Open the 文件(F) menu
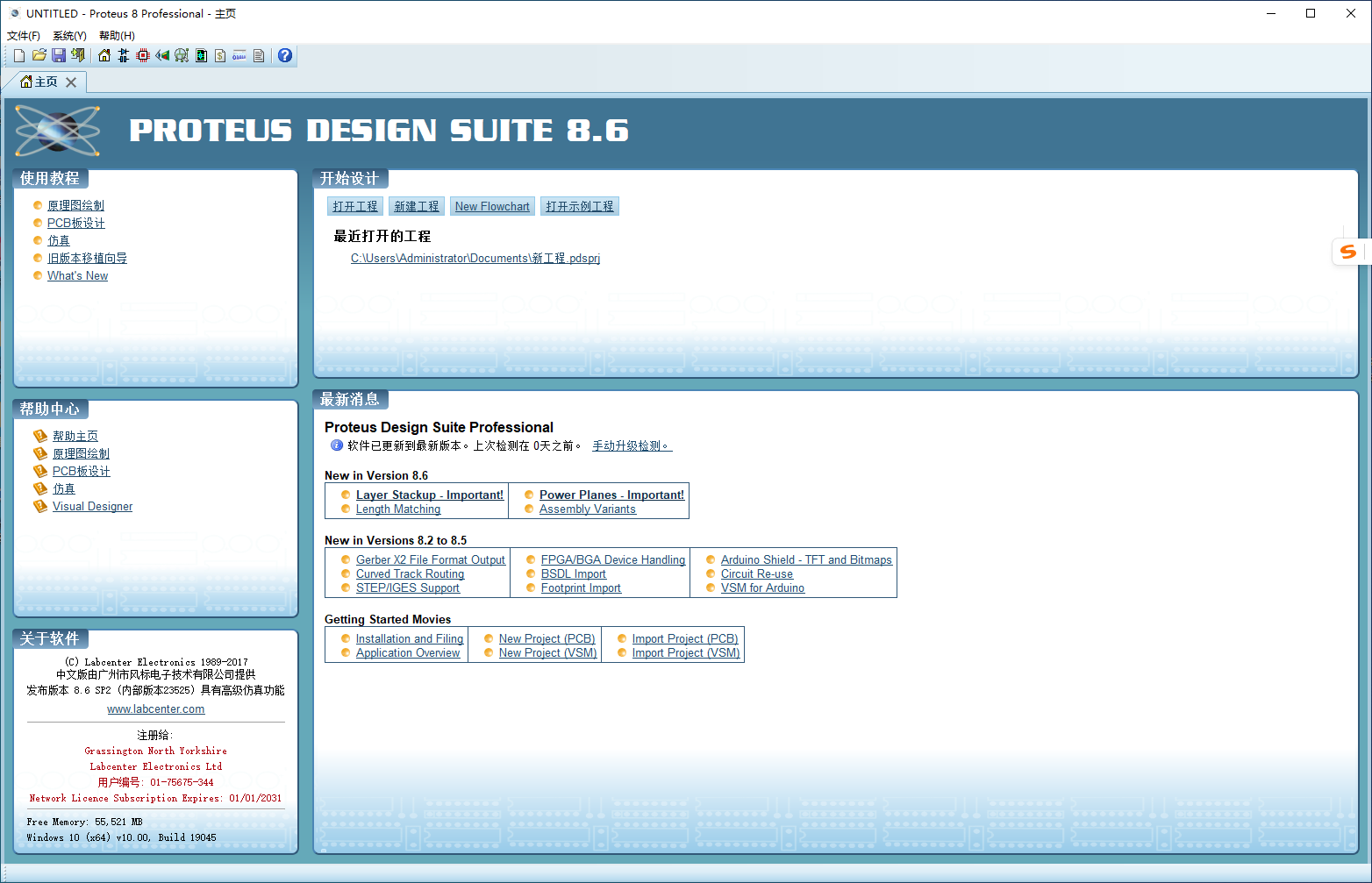Screen dimensions: 1372x883 coord(24,36)
